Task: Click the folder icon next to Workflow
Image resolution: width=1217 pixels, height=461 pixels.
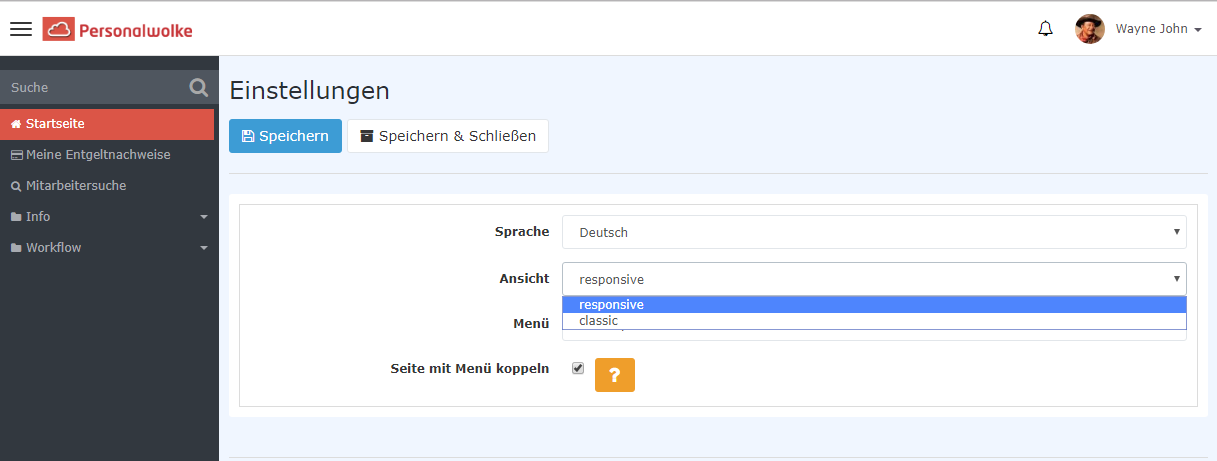Action: 16,248
